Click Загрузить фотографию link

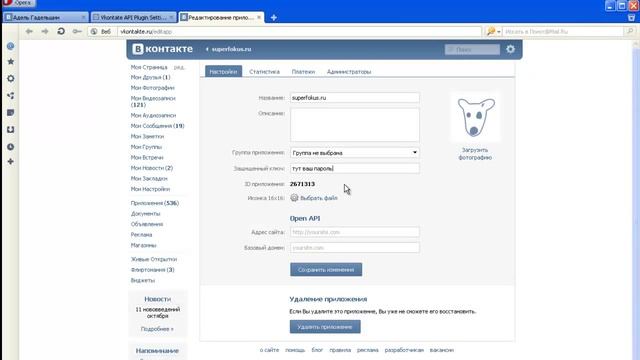475,154
